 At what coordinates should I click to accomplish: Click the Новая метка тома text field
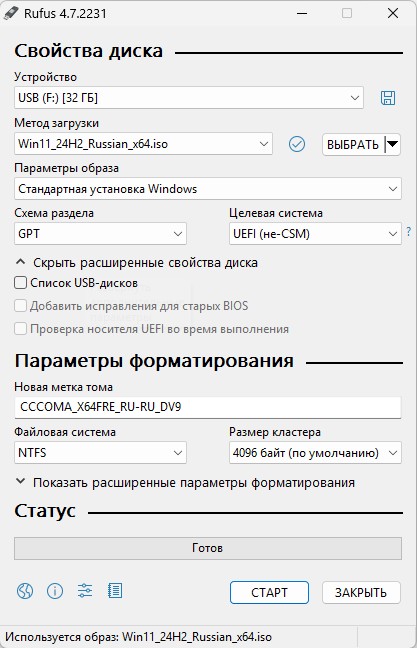coord(208,407)
